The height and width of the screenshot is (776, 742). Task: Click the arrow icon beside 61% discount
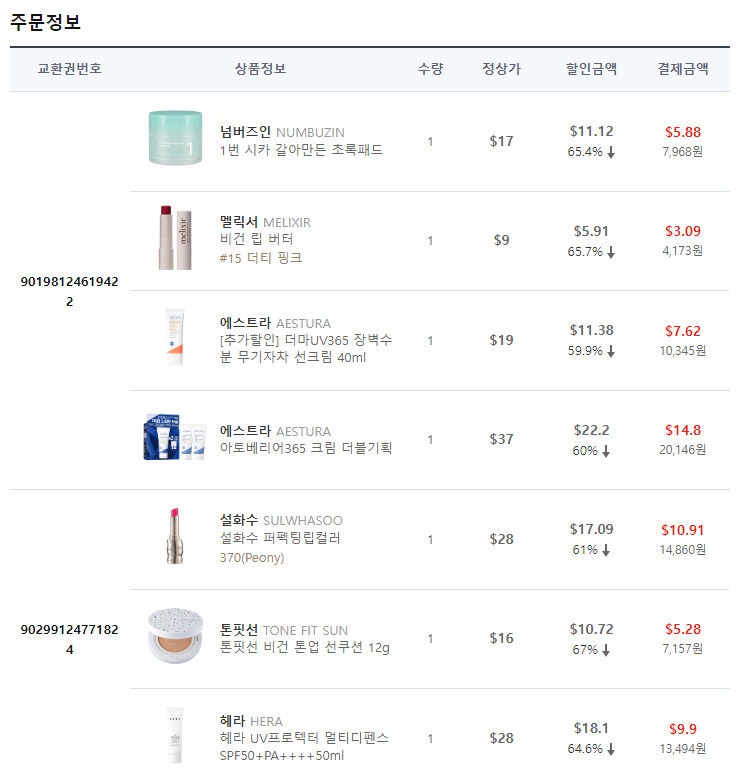(x=606, y=550)
